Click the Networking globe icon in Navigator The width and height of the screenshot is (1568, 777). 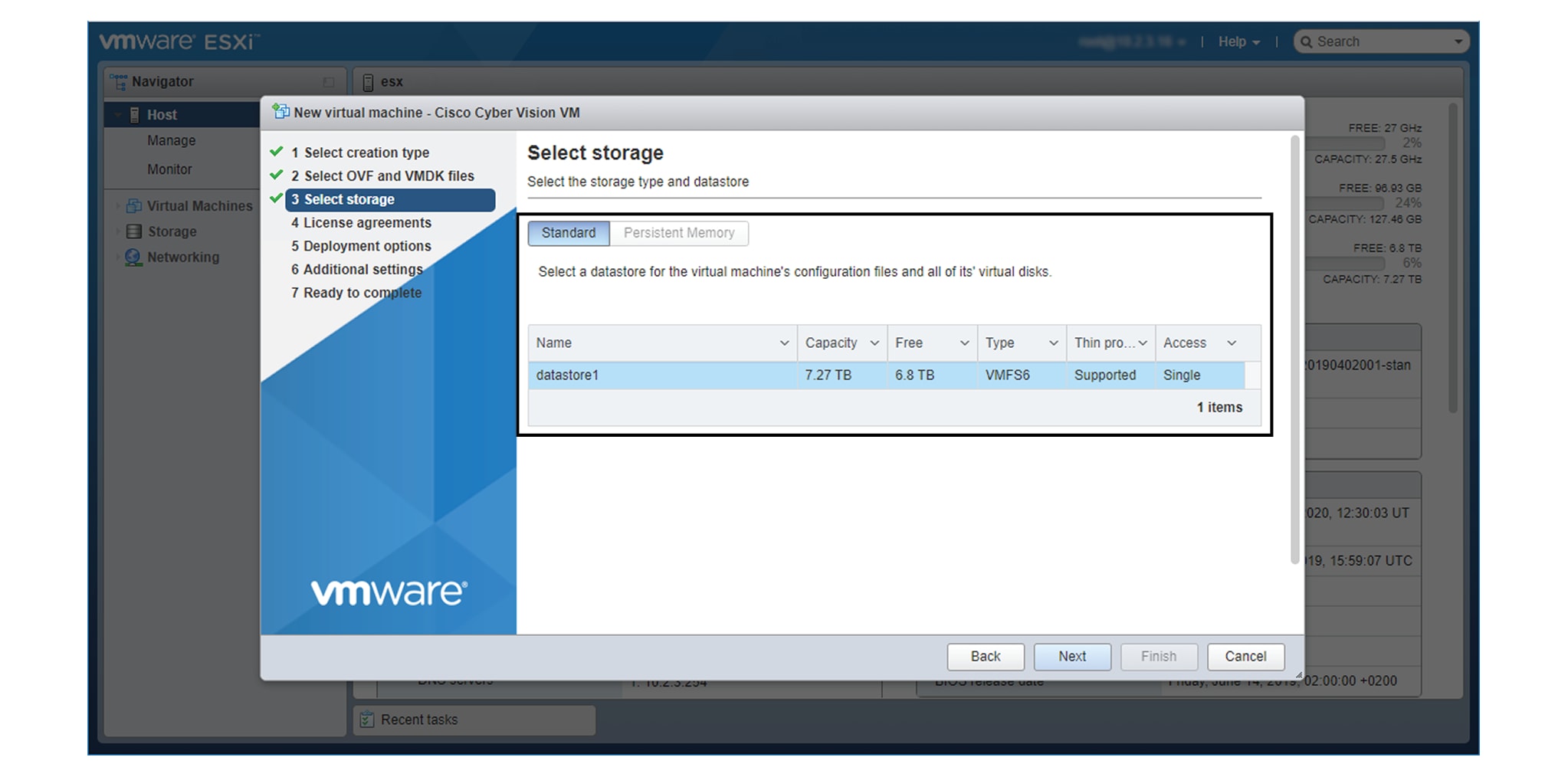click(x=133, y=257)
